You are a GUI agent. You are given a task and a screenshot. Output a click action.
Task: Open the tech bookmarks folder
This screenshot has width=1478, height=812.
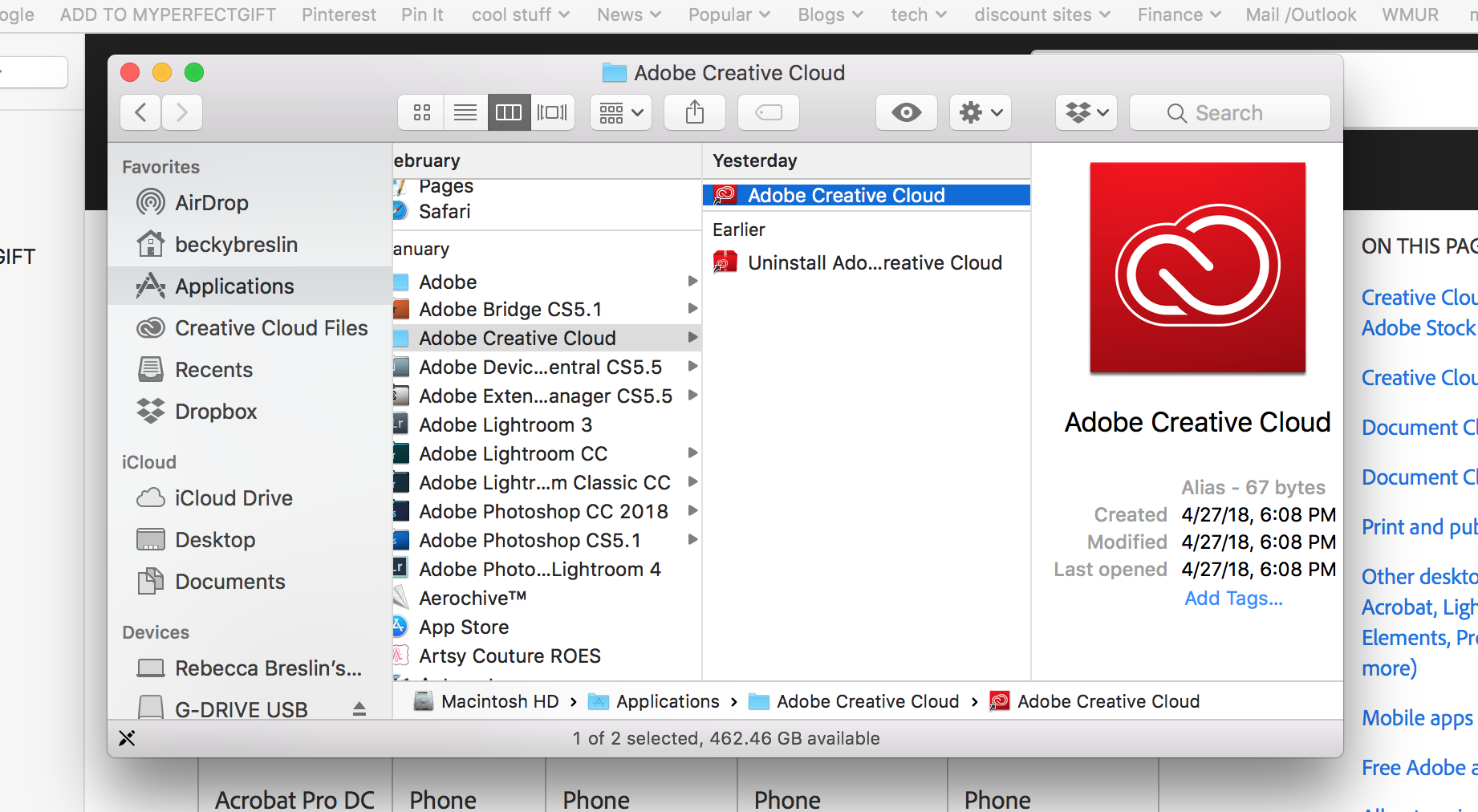919,14
